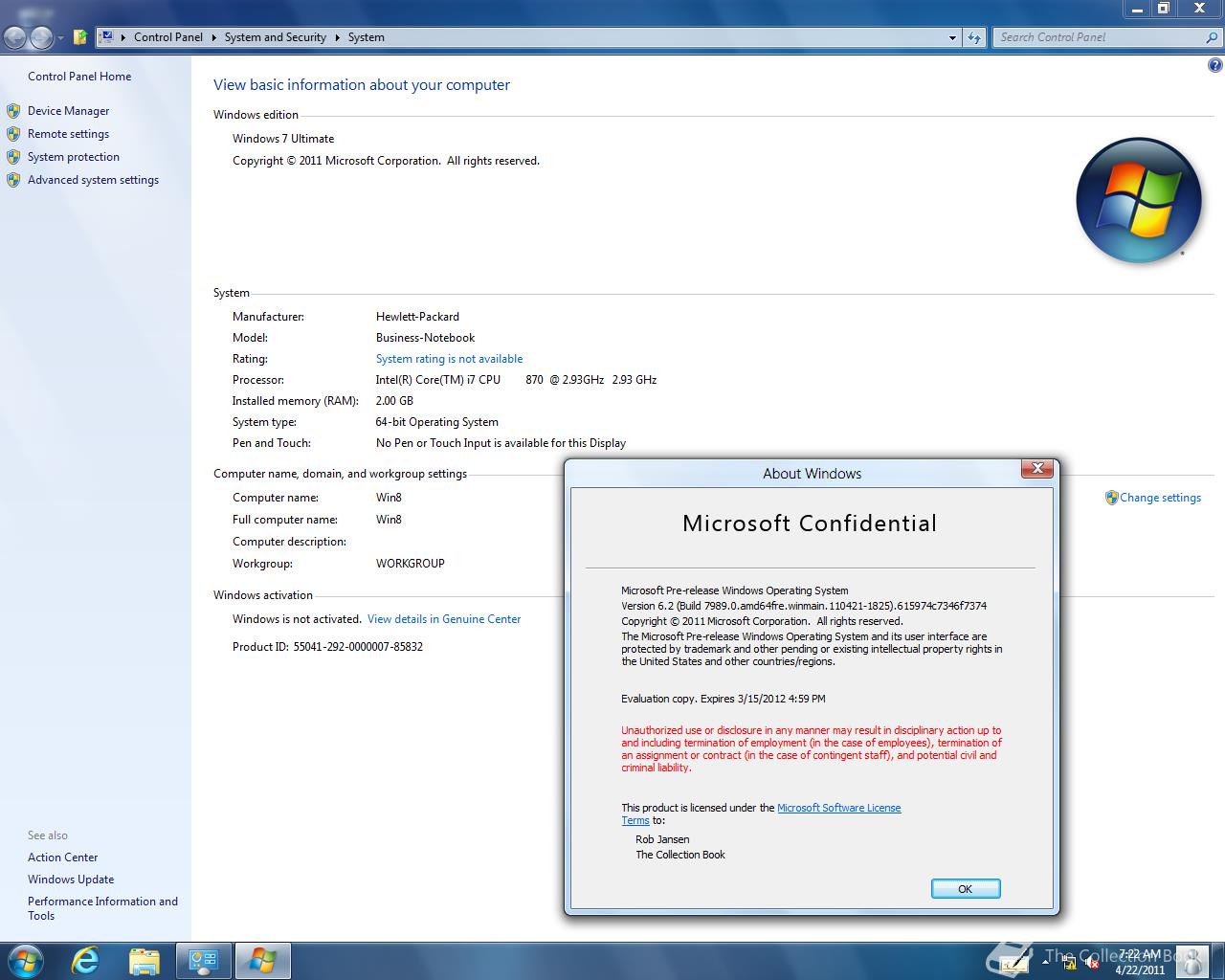
Task: Click the Refresh button by the address bar
Action: coord(974,37)
